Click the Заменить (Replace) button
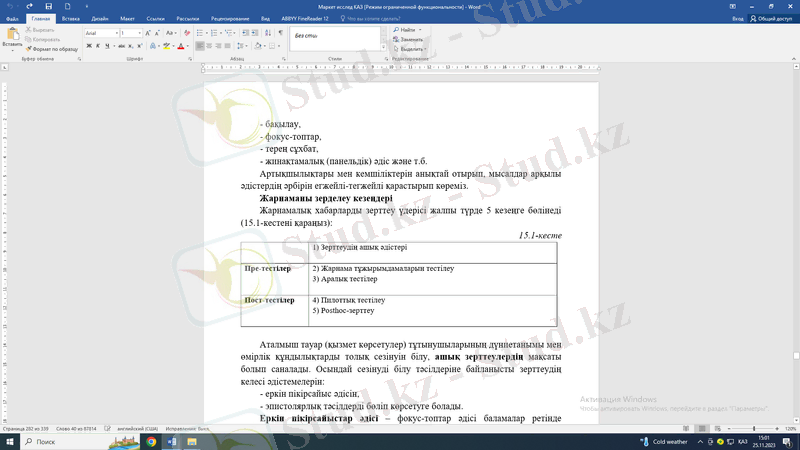The width and height of the screenshot is (800, 450). tap(408, 39)
